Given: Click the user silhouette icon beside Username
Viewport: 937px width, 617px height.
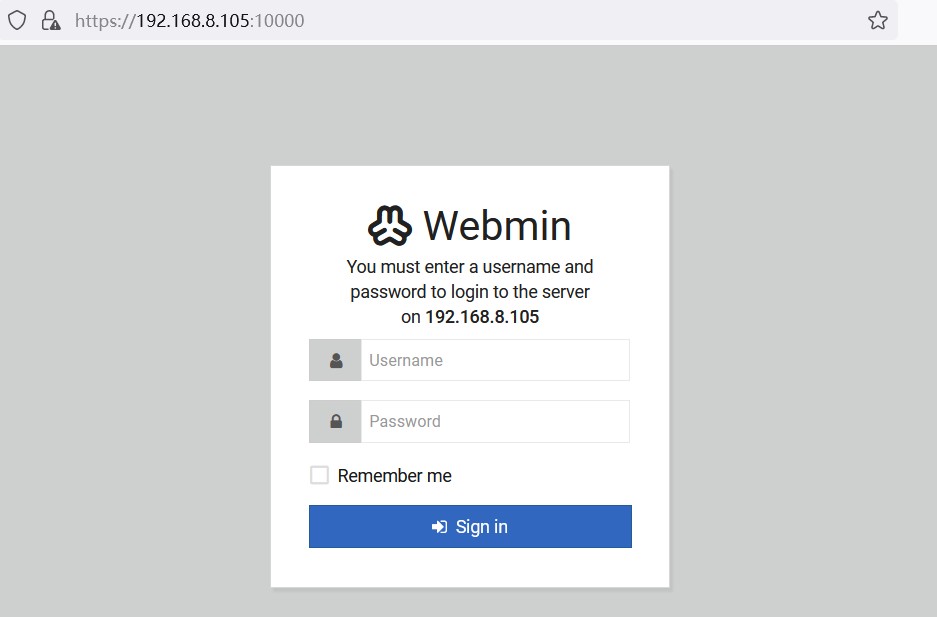Looking at the screenshot, I should 336,360.
